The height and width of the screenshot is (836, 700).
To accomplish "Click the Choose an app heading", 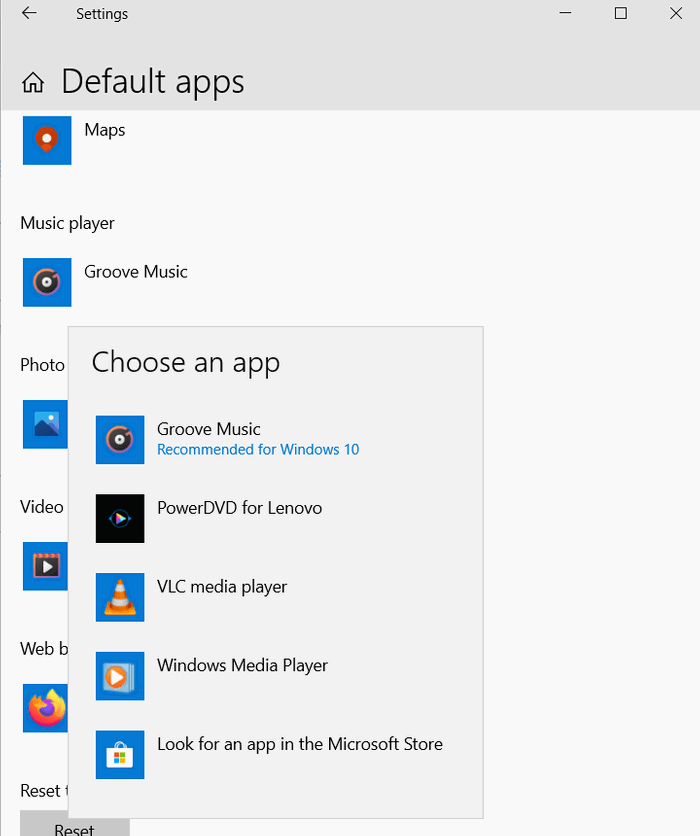I will click(186, 363).
